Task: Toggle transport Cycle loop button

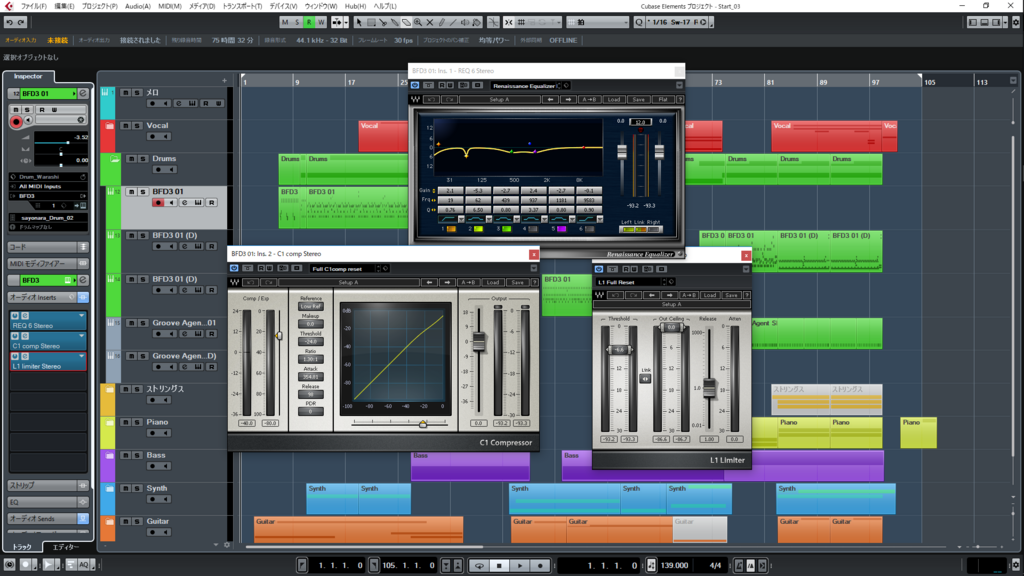Action: tap(479, 566)
